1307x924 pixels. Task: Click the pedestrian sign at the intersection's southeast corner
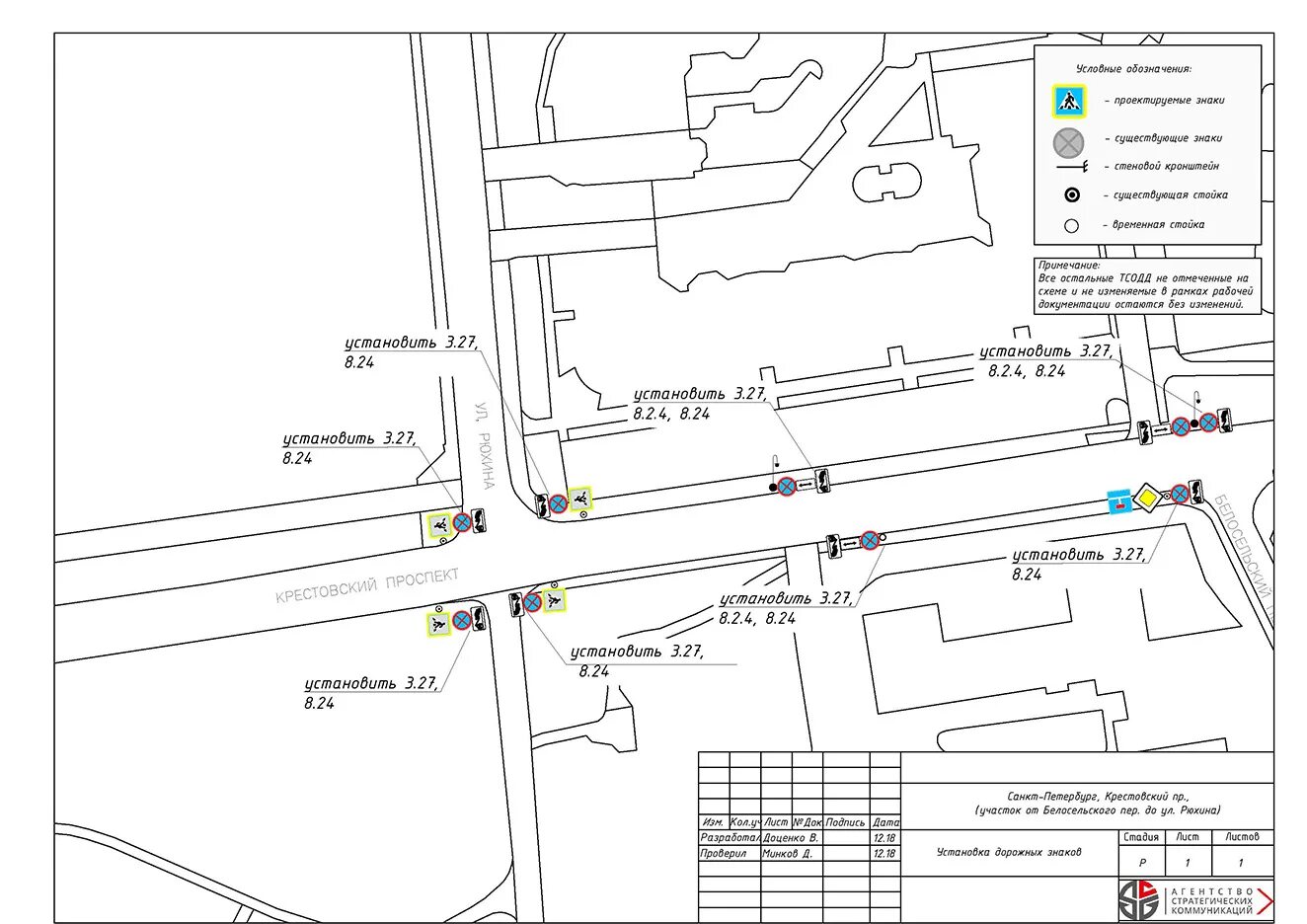click(554, 600)
